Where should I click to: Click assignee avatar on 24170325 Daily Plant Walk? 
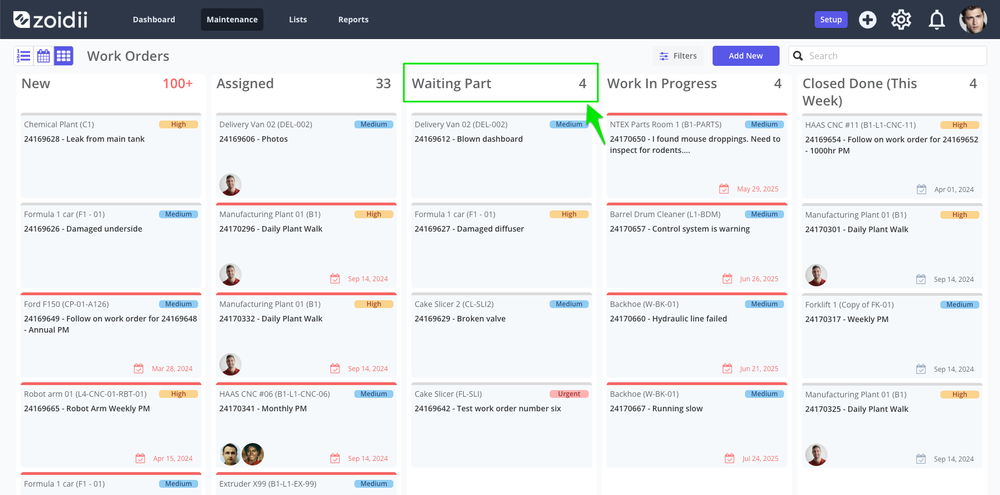tap(816, 455)
